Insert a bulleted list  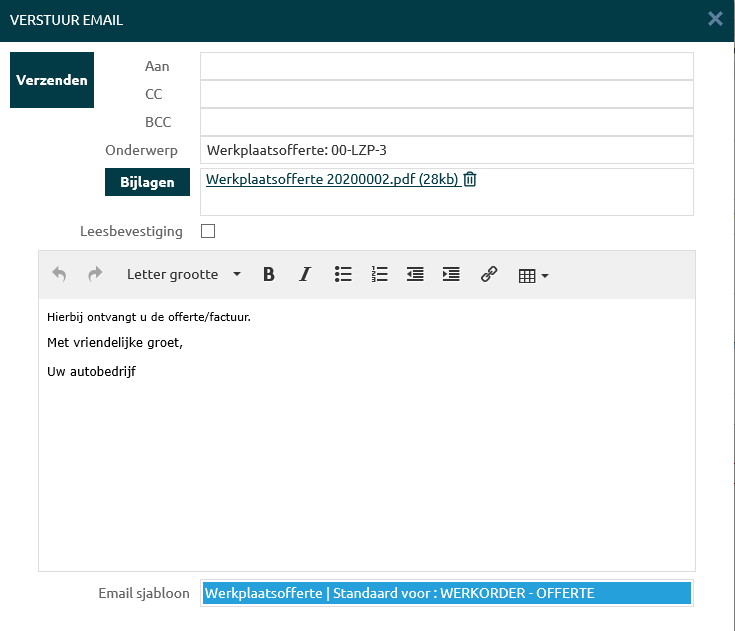tap(343, 274)
